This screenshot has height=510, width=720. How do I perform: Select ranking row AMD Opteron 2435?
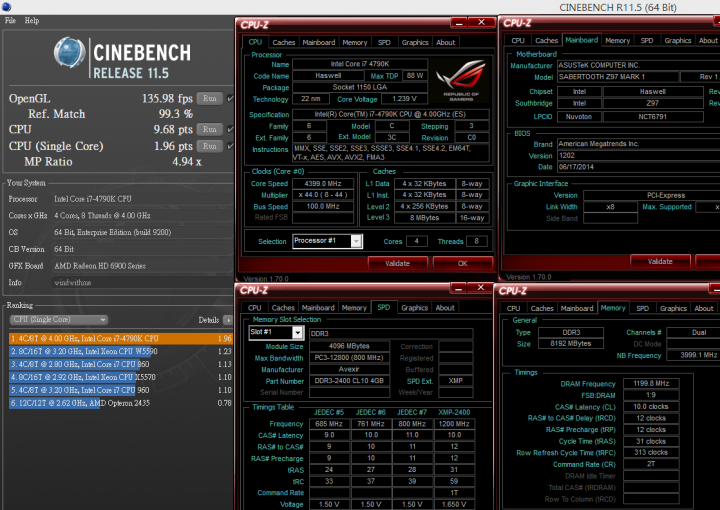click(x=121, y=403)
